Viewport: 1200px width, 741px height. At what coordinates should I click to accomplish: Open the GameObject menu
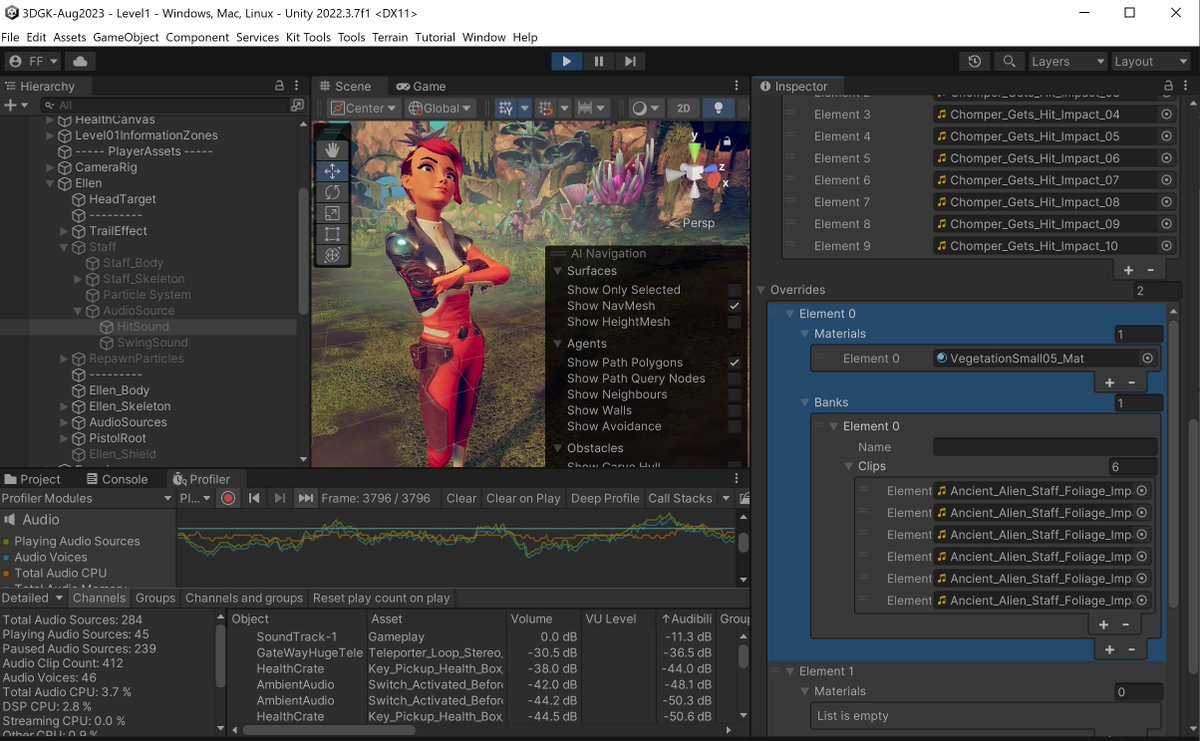coord(124,37)
